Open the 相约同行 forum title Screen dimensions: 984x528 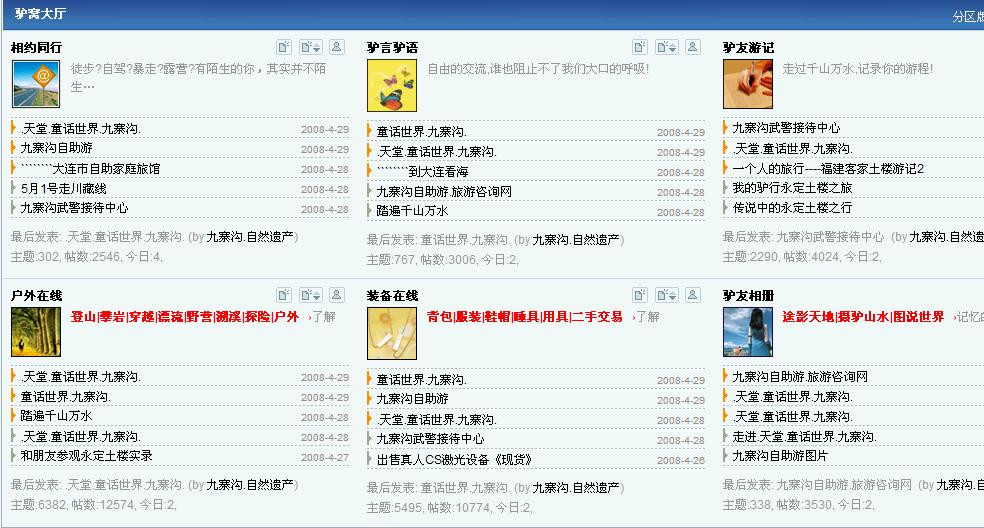click(x=36, y=48)
